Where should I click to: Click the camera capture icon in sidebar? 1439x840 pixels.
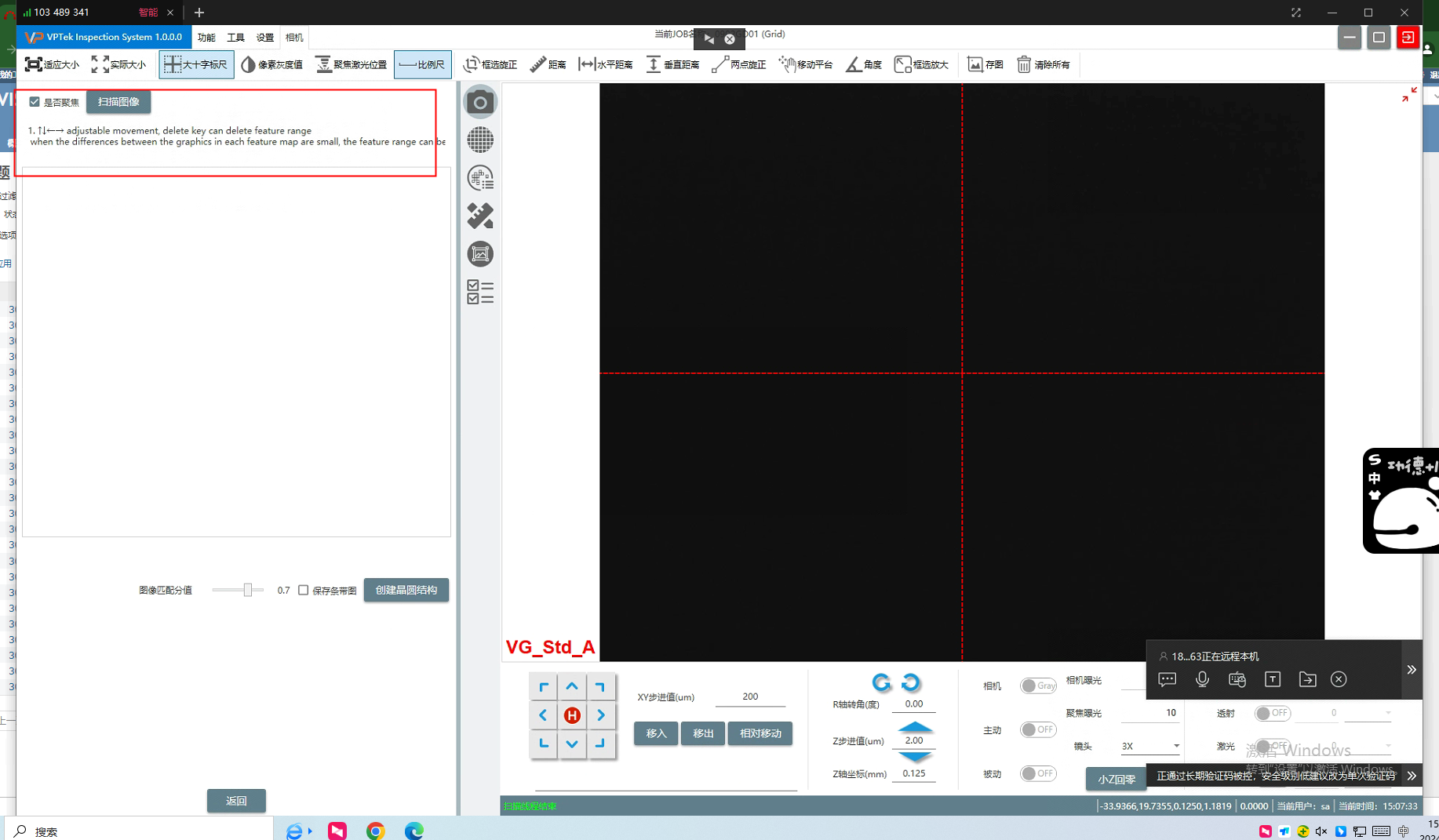tap(480, 102)
